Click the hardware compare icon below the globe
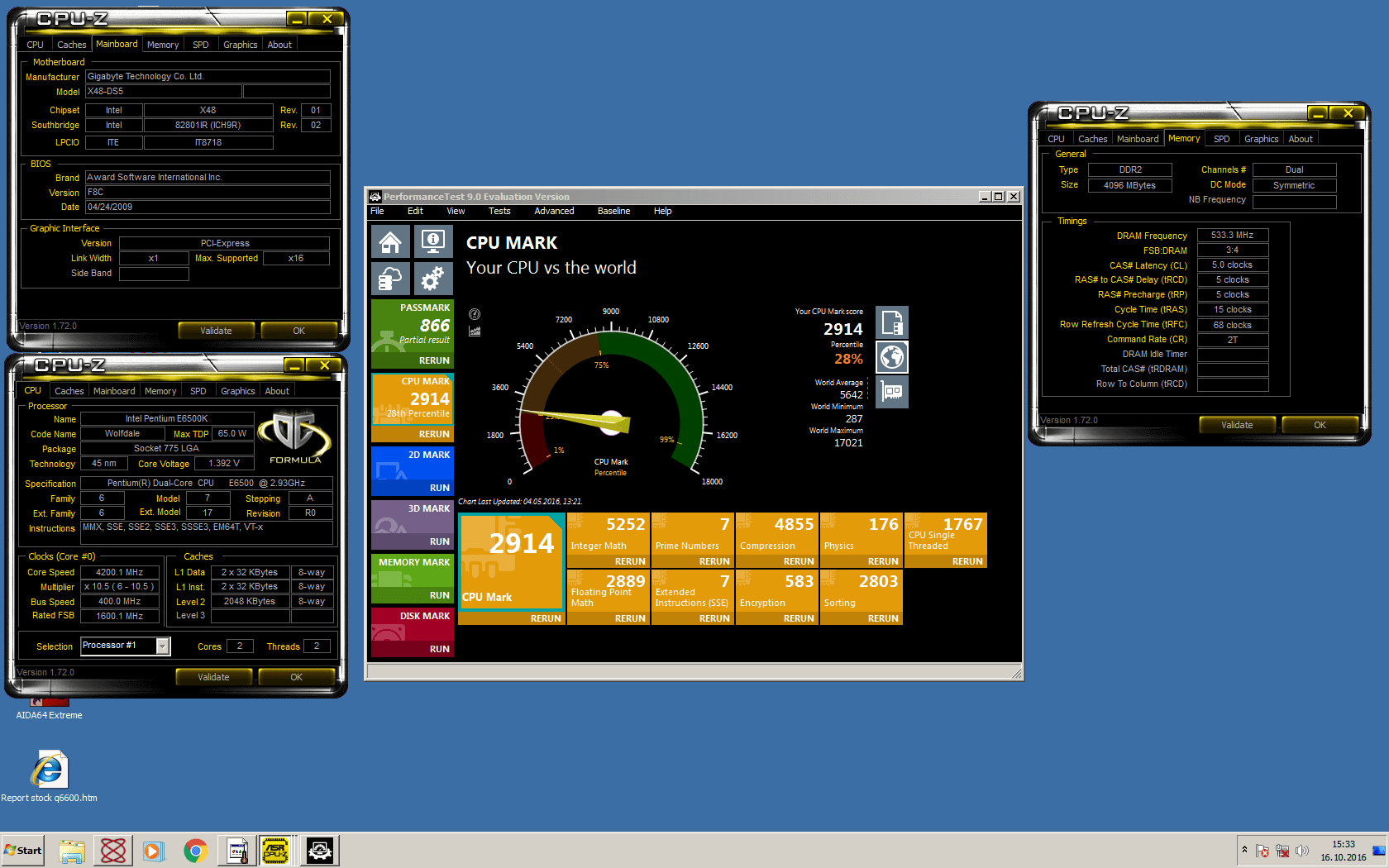The height and width of the screenshot is (868, 1389). tap(892, 392)
